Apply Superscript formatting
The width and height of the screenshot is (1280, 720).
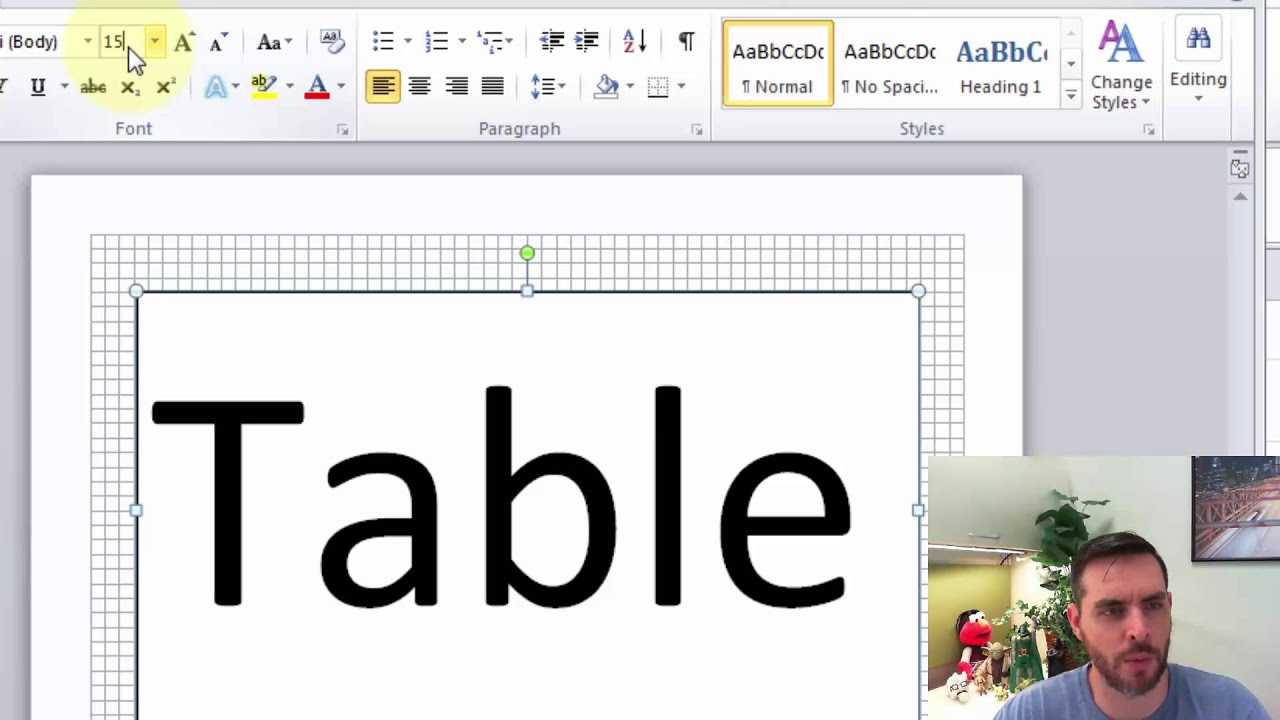pos(164,87)
